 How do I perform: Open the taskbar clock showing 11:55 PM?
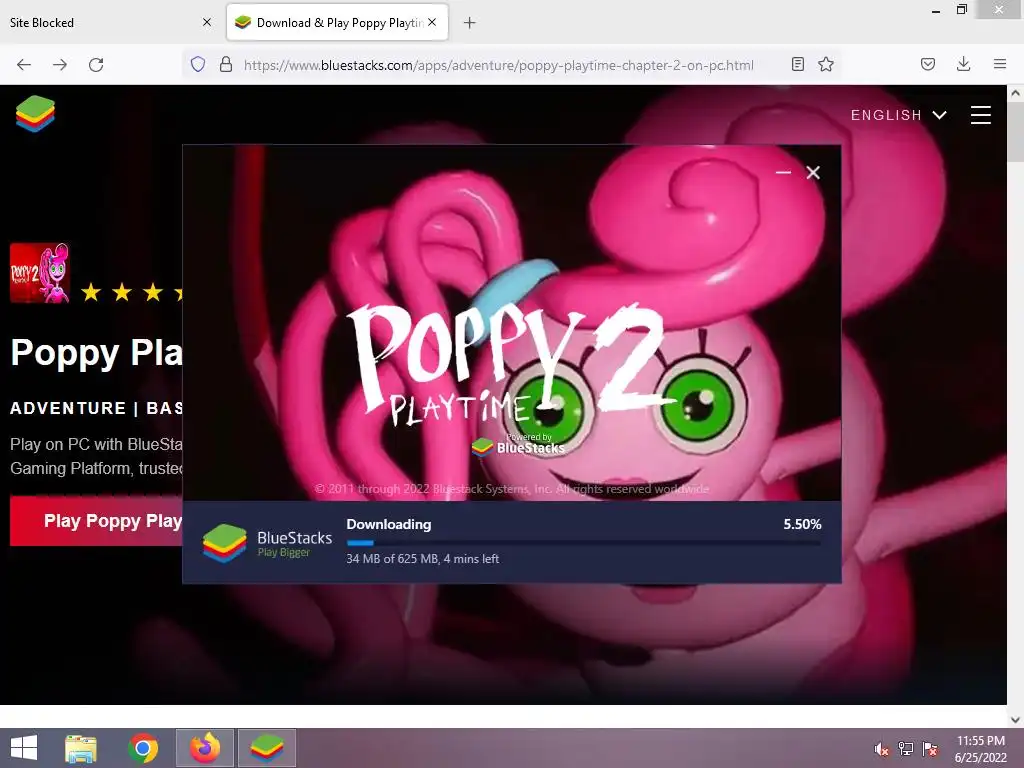point(980,749)
